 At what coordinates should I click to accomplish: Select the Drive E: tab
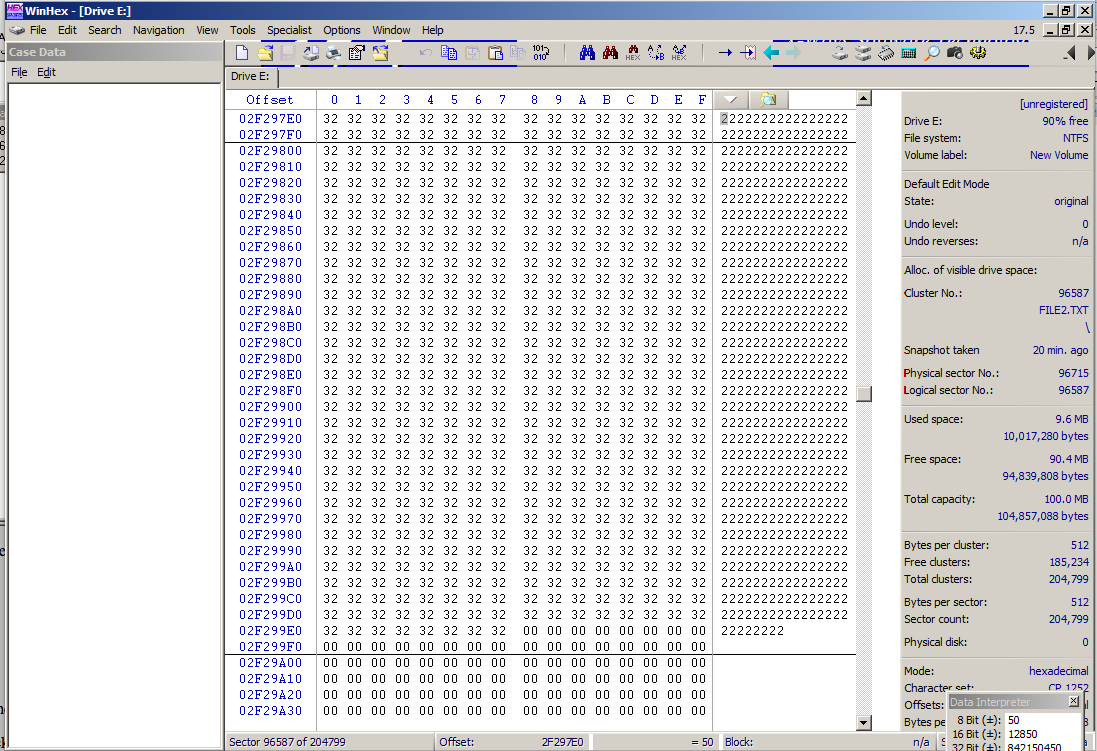(x=250, y=76)
